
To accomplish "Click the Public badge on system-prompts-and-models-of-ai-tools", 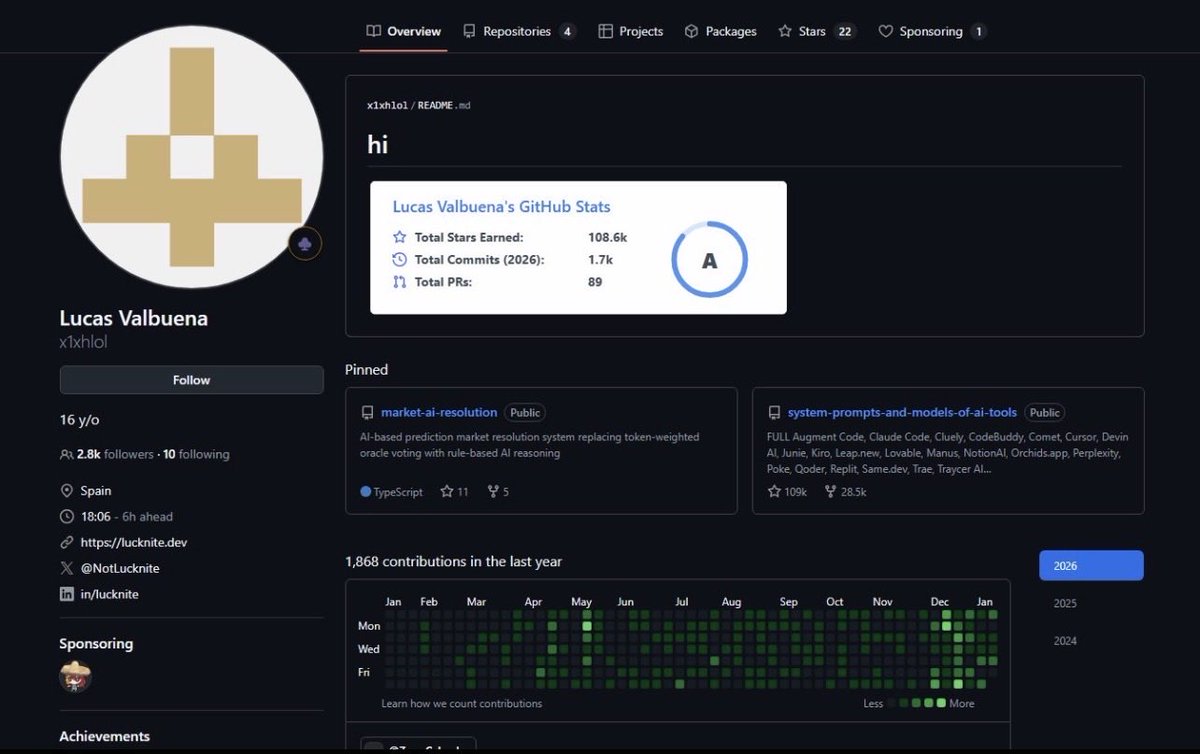I will click(x=1044, y=412).
